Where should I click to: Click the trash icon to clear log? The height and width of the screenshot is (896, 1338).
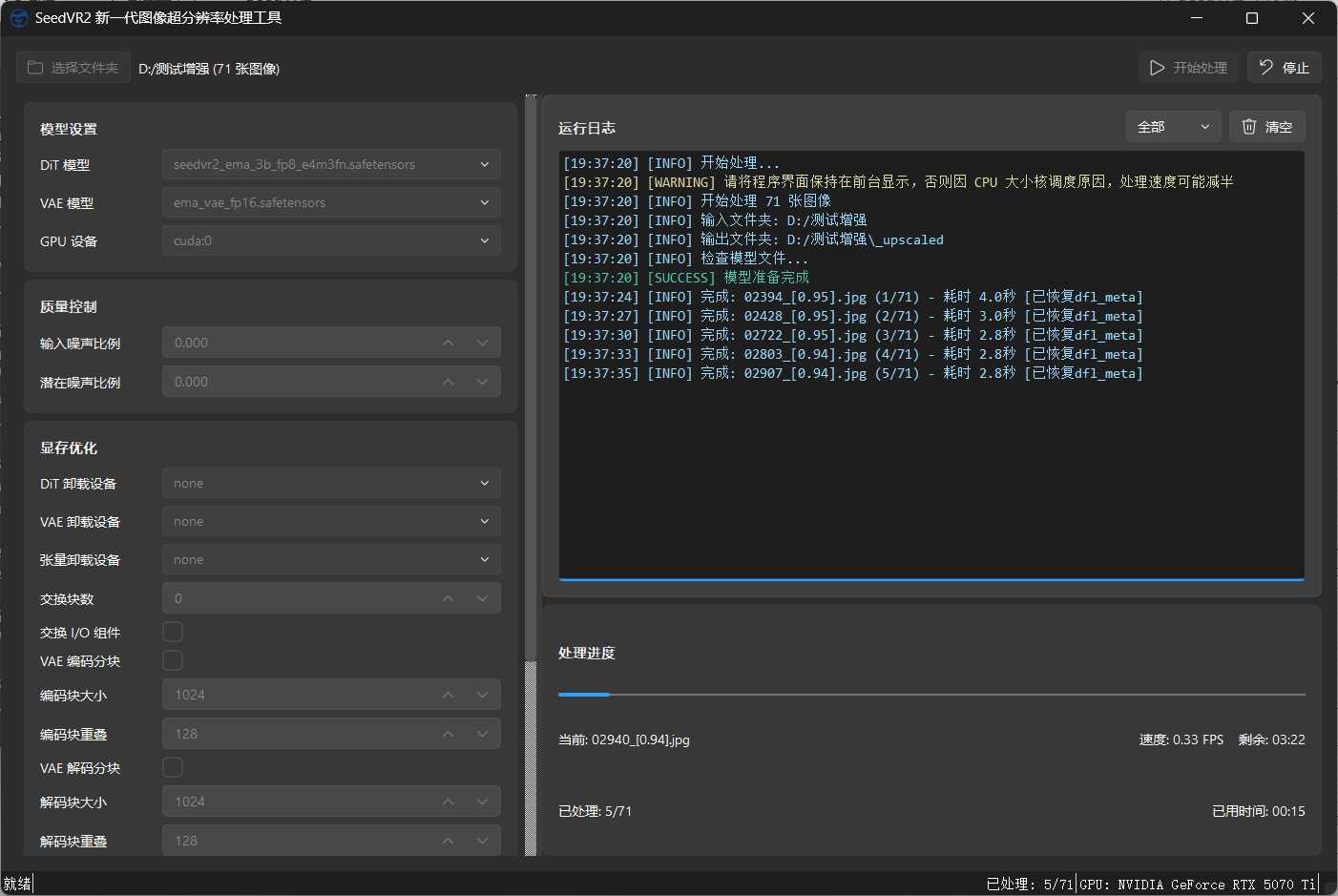click(x=1249, y=127)
